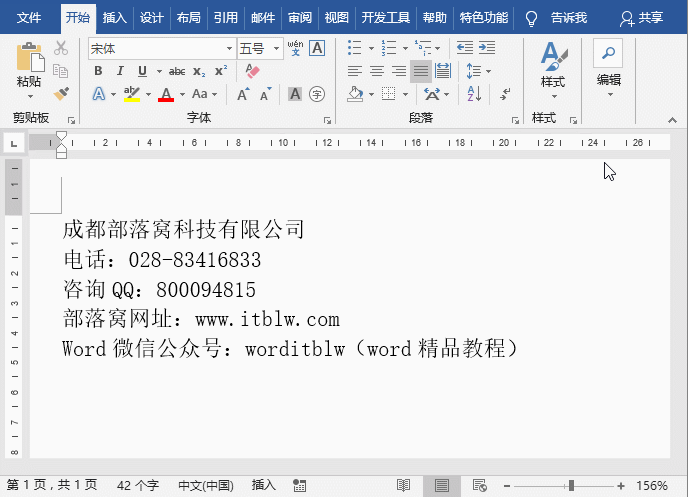Switch to the 布局 tab
Viewport: 688px width, 497px height.
coord(188,18)
